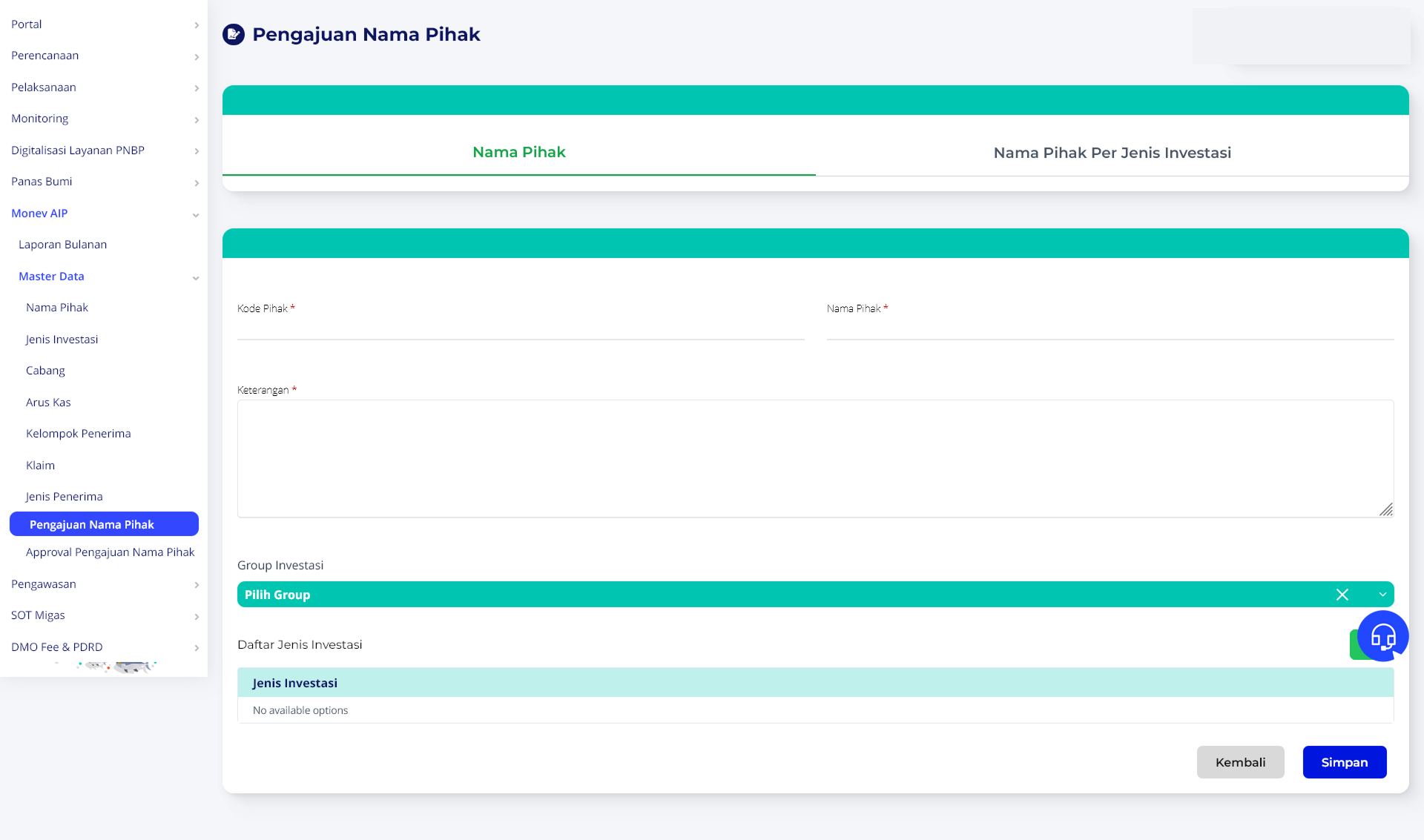
Task: Click the Monitoring menu label
Action: [40, 119]
